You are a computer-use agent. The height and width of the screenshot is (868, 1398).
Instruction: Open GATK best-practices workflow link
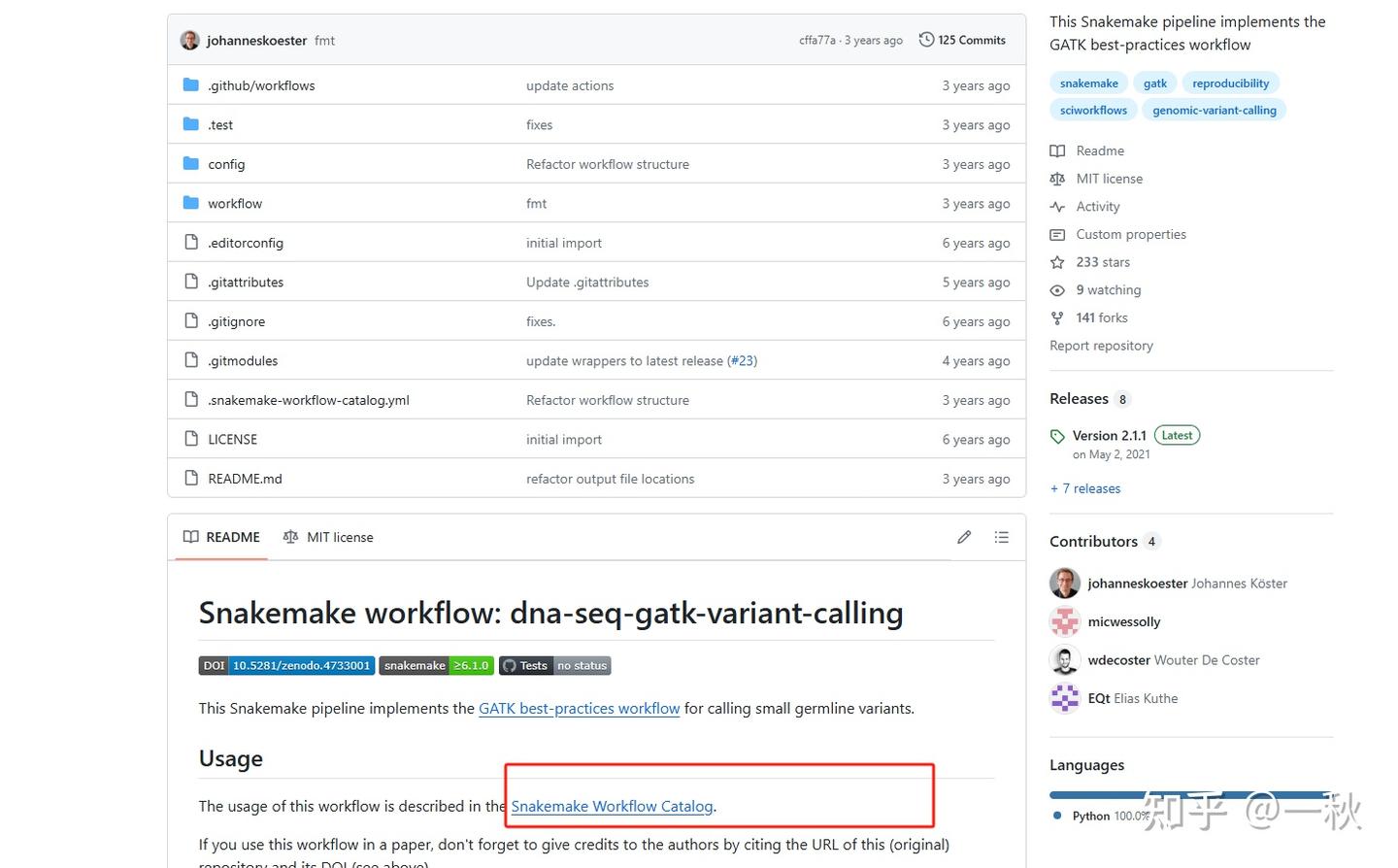click(x=579, y=709)
